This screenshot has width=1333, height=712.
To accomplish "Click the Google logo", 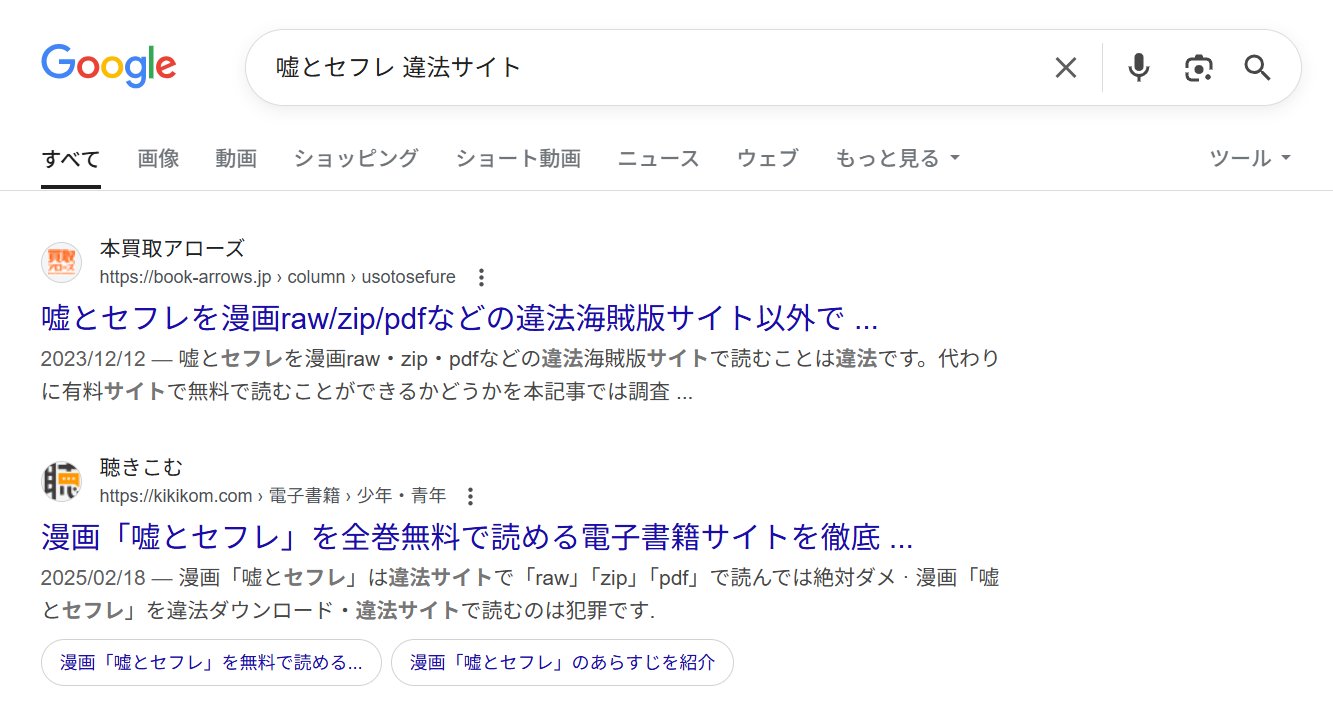I will pyautogui.click(x=108, y=66).
